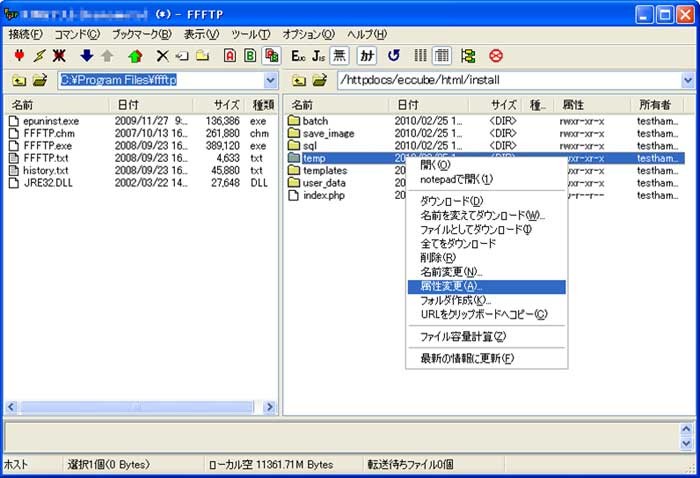This screenshot has height=478, width=700.
Task: Choose 属性変更(A) from context menu
Action: [x=487, y=287]
